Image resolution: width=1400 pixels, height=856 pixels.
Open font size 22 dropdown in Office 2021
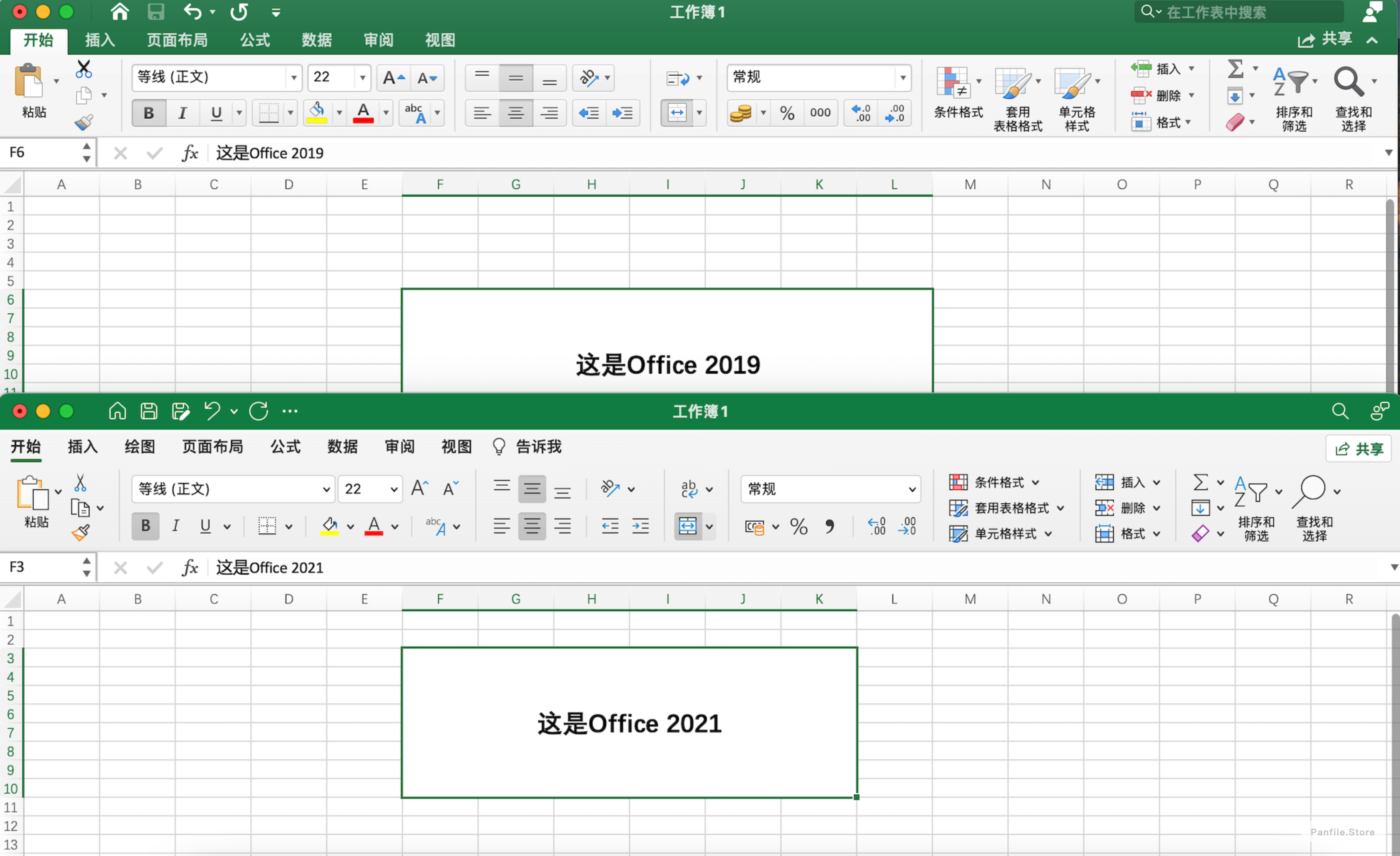(394, 489)
